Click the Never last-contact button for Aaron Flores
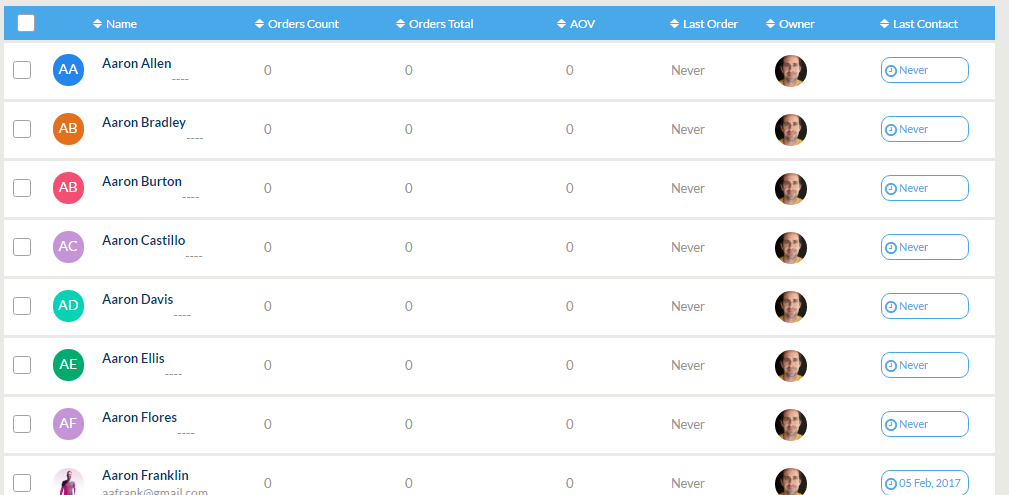 coord(924,424)
